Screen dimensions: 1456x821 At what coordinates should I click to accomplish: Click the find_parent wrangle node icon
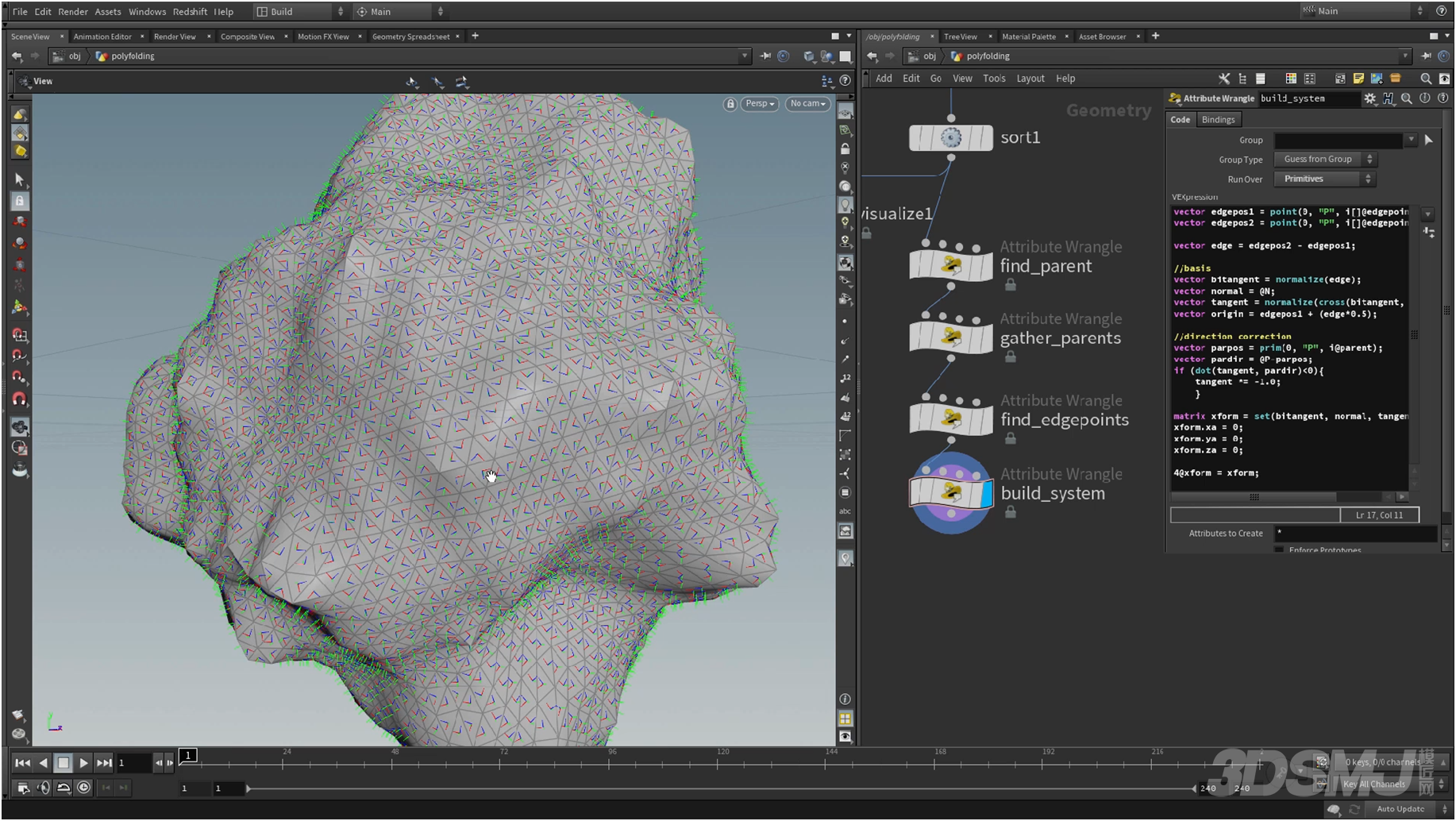click(x=950, y=264)
